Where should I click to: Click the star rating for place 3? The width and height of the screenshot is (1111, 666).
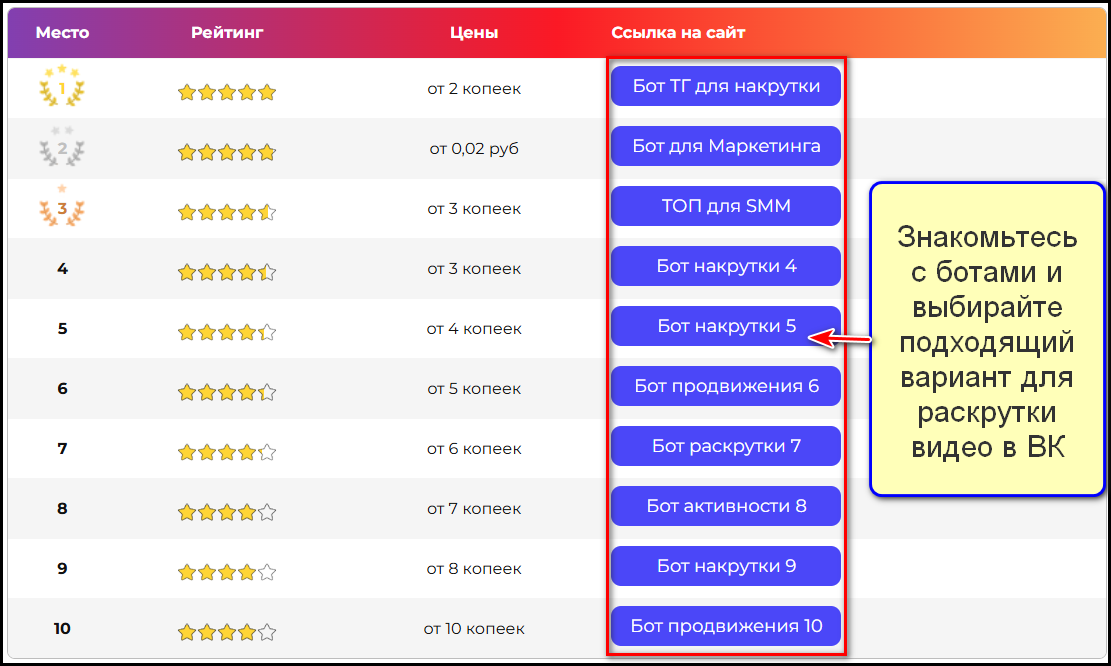pyautogui.click(x=227, y=212)
